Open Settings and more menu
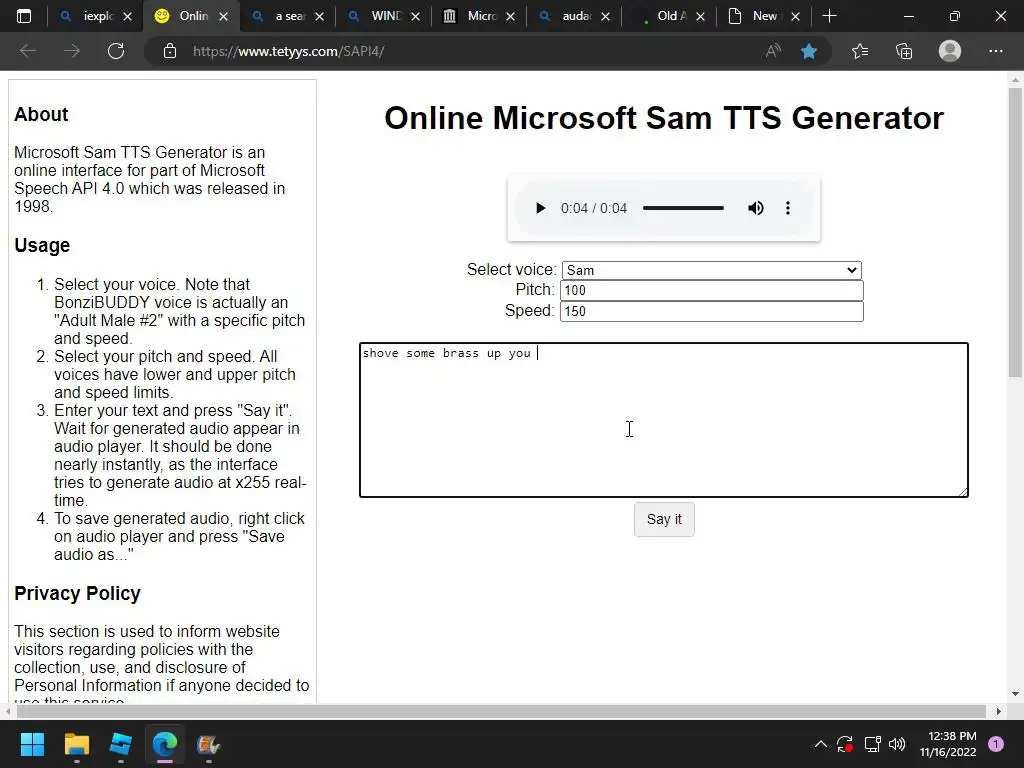The height and width of the screenshot is (768, 1024). 995,51
